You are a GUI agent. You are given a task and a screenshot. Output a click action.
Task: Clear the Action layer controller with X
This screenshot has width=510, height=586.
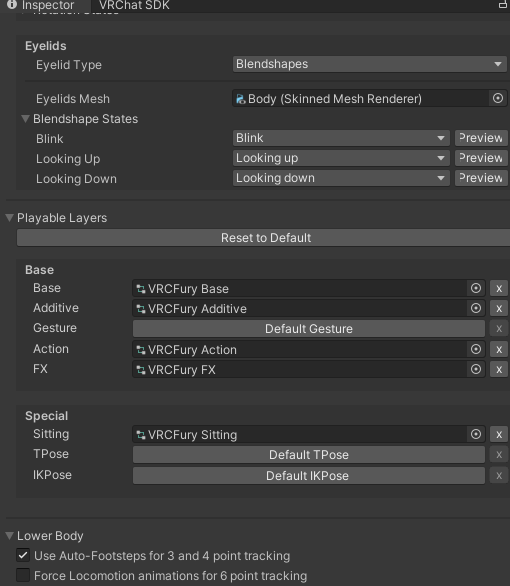coord(499,349)
